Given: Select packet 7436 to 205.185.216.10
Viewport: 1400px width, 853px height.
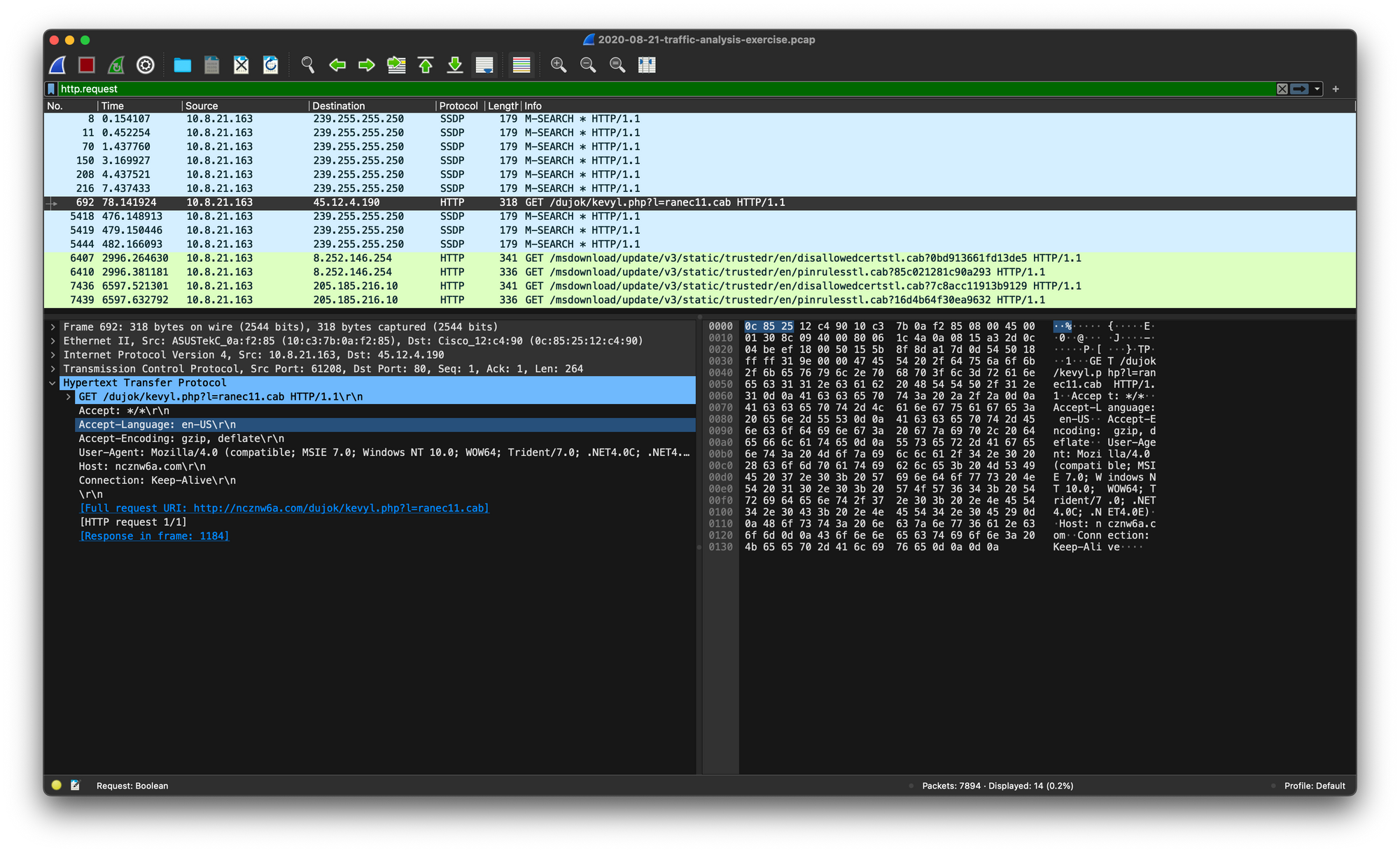Looking at the screenshot, I should pos(700,286).
